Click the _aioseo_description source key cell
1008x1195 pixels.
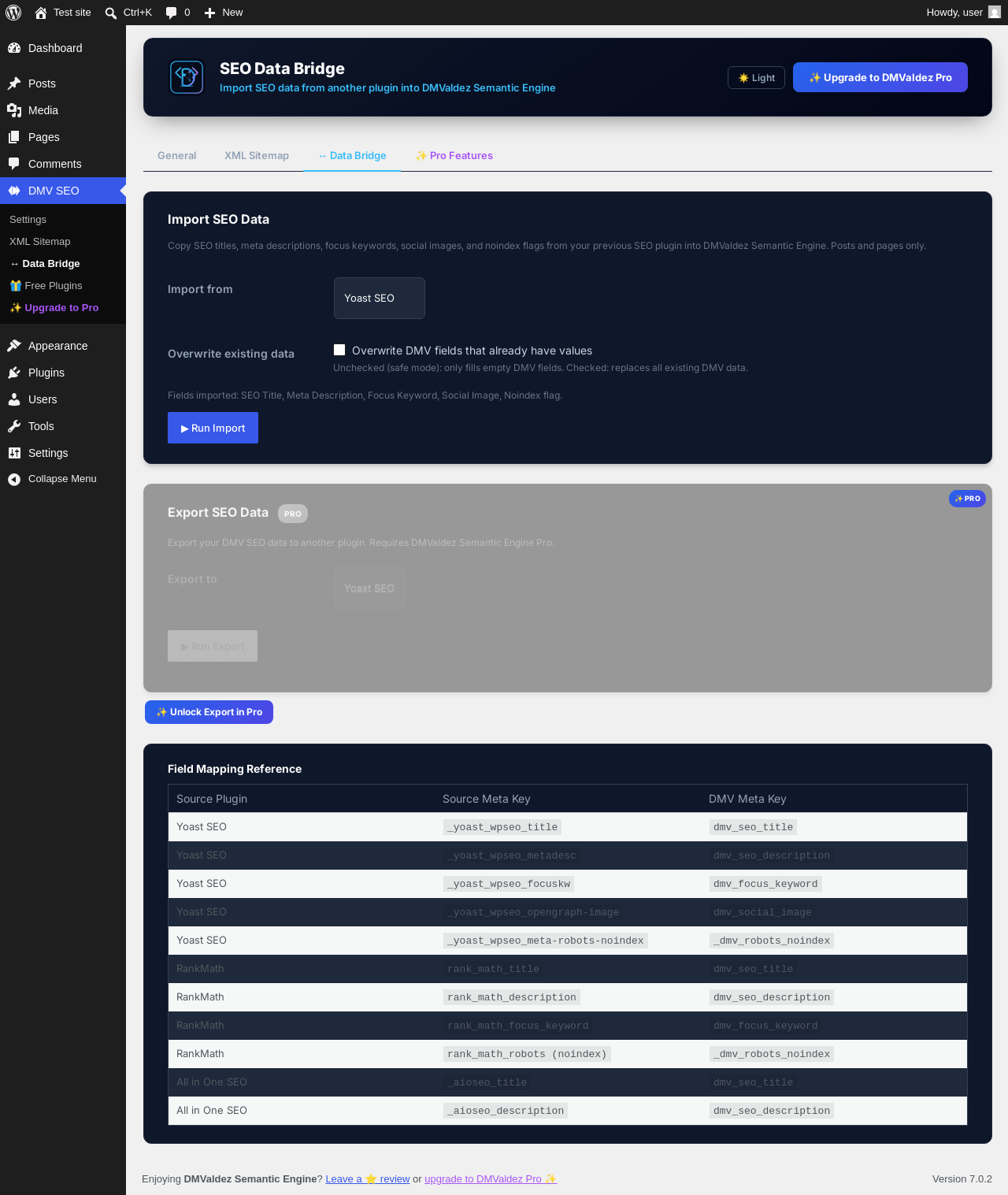tap(506, 1111)
